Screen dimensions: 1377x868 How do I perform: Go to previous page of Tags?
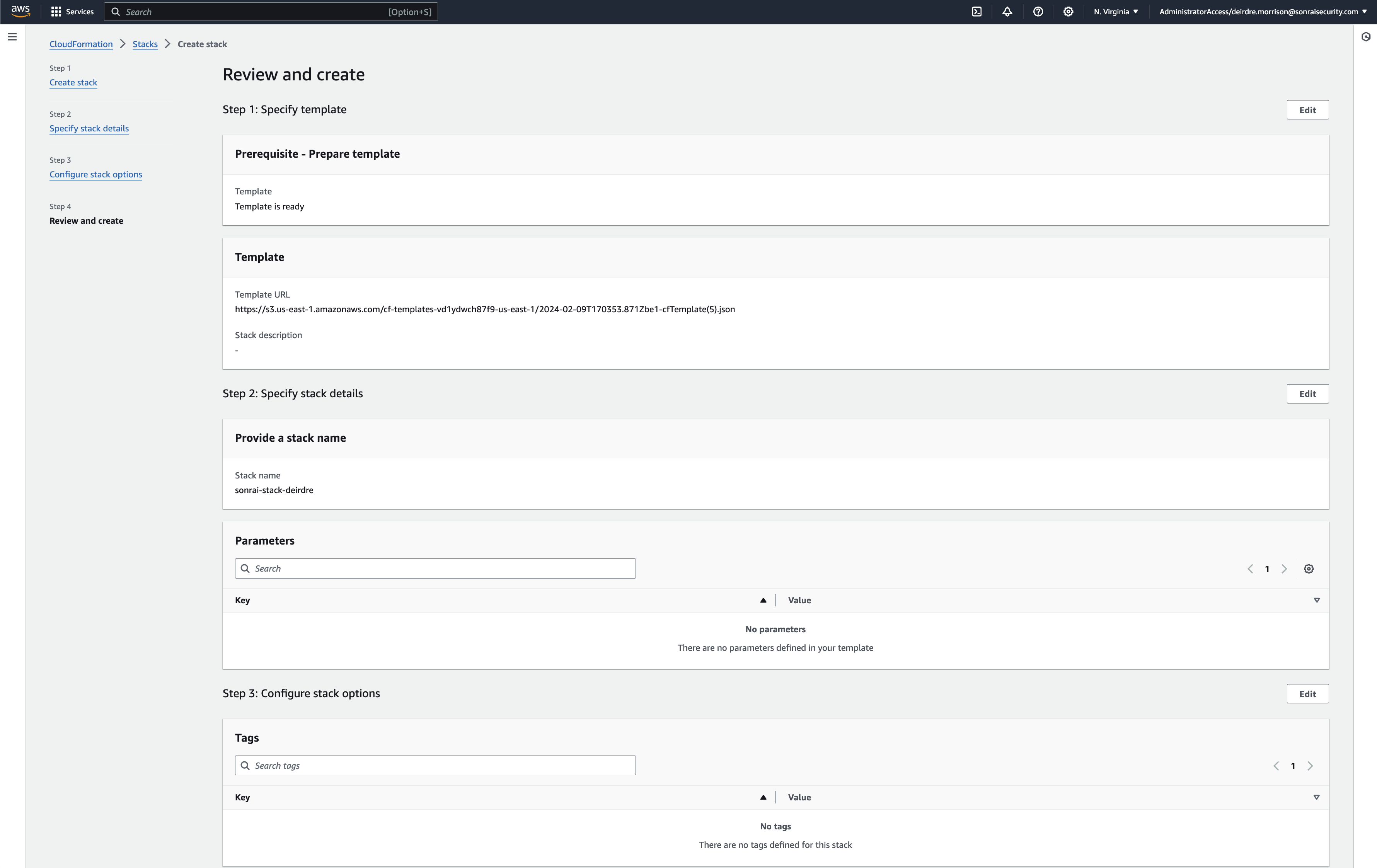coord(1276,766)
